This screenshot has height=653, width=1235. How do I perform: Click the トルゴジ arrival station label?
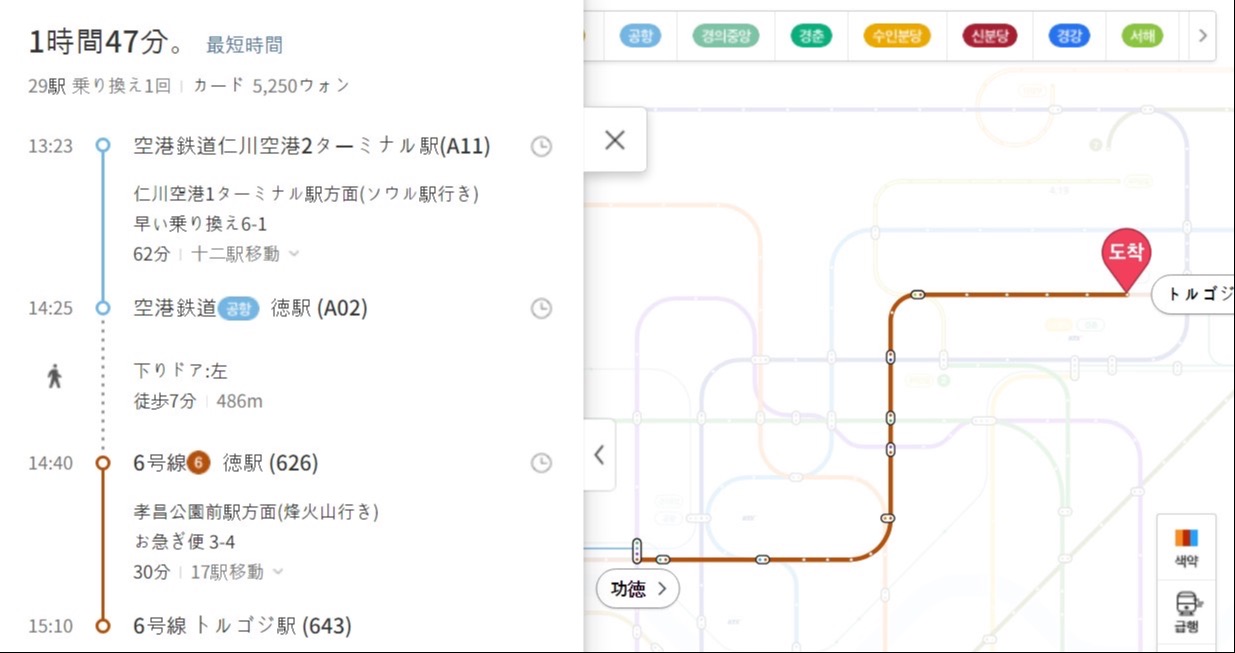[x=1194, y=295]
